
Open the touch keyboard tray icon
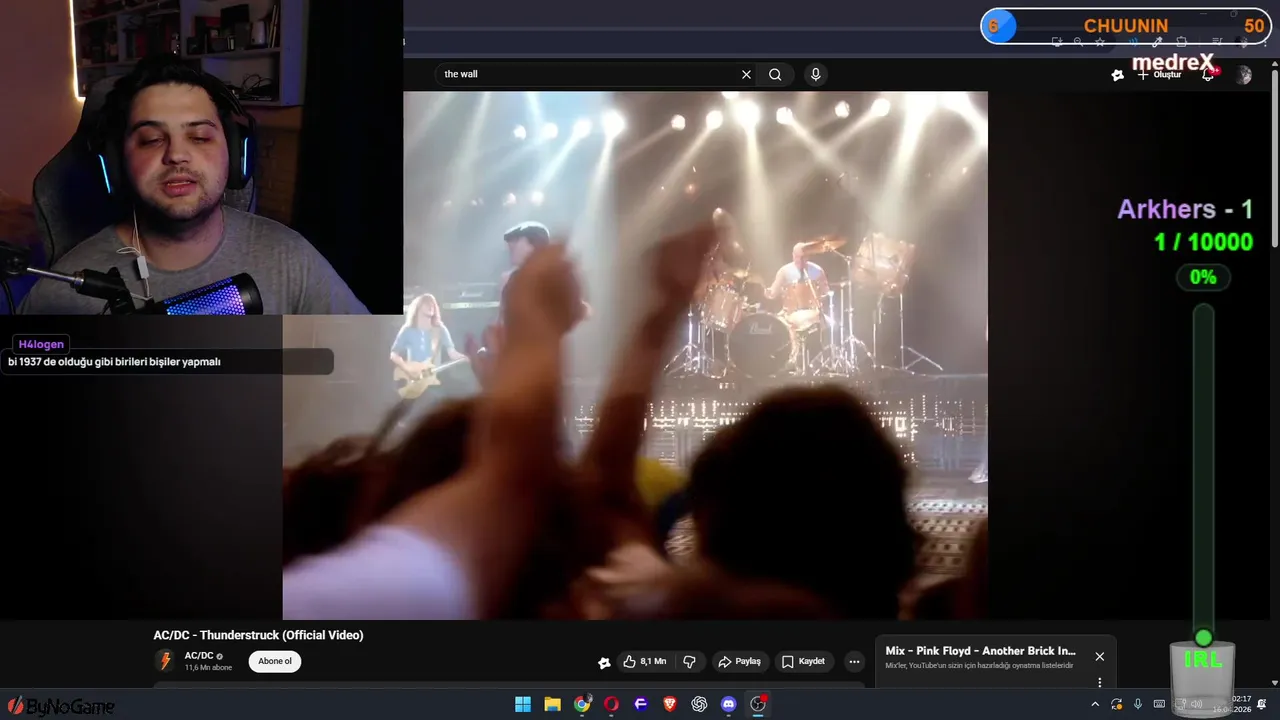1159,704
